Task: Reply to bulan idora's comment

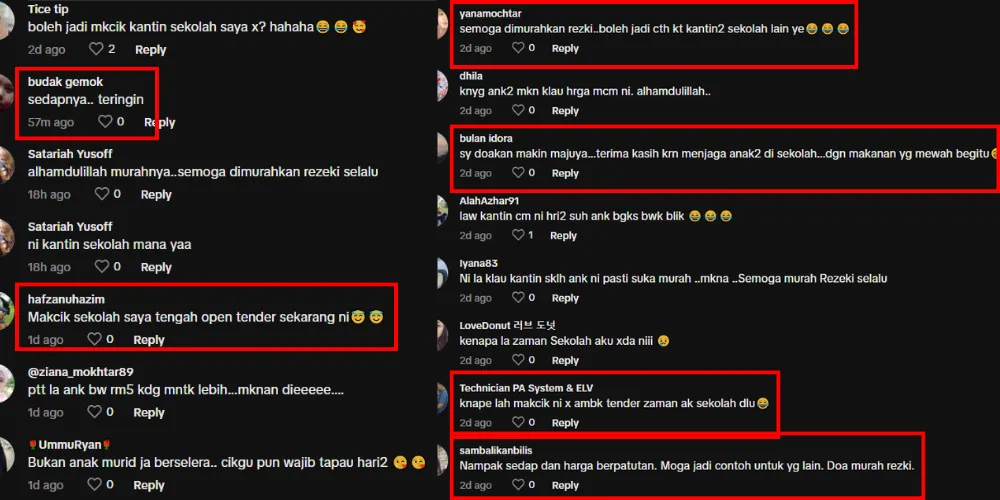Action: click(x=565, y=173)
